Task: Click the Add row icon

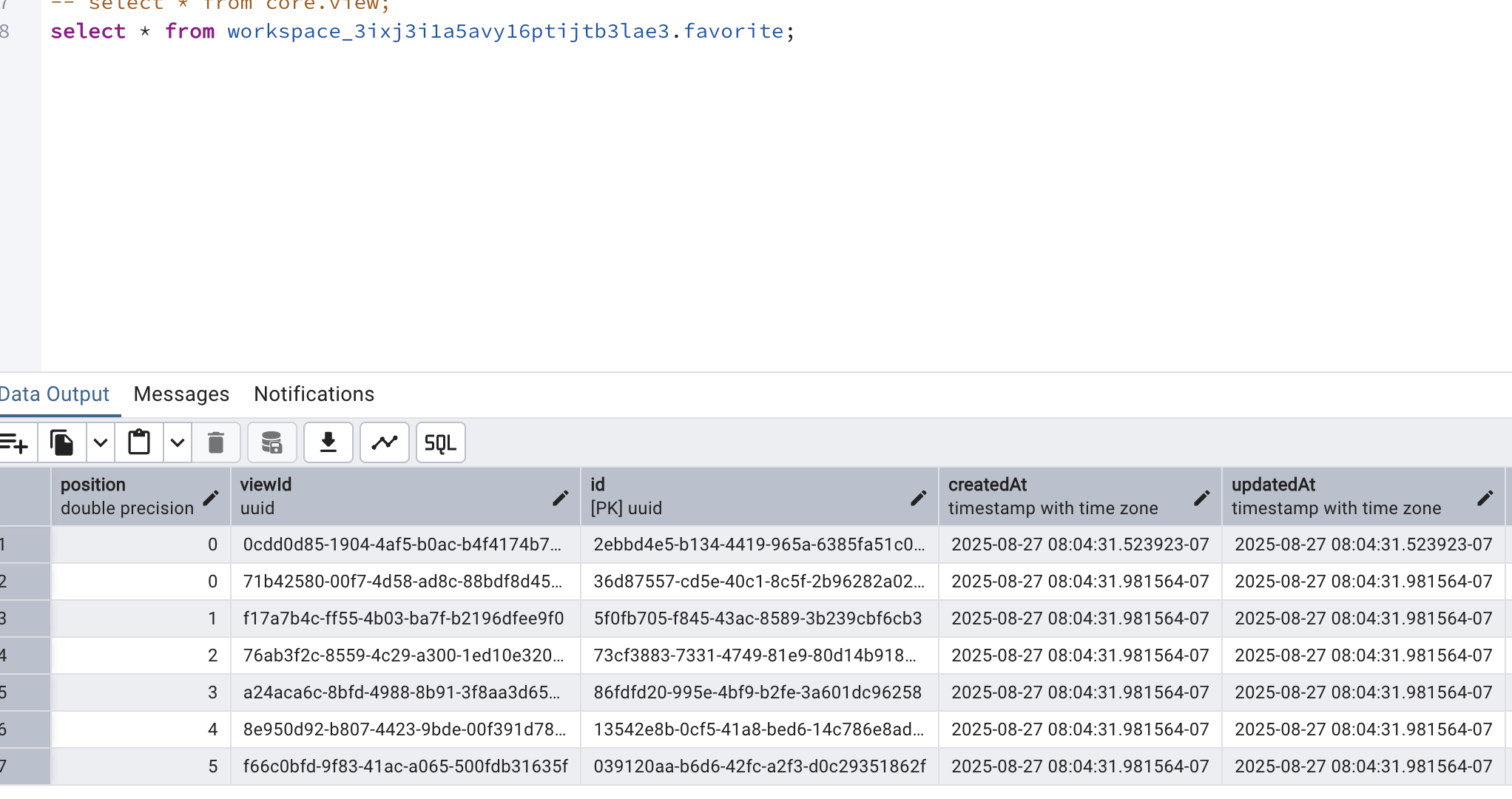Action: pyautogui.click(x=15, y=443)
